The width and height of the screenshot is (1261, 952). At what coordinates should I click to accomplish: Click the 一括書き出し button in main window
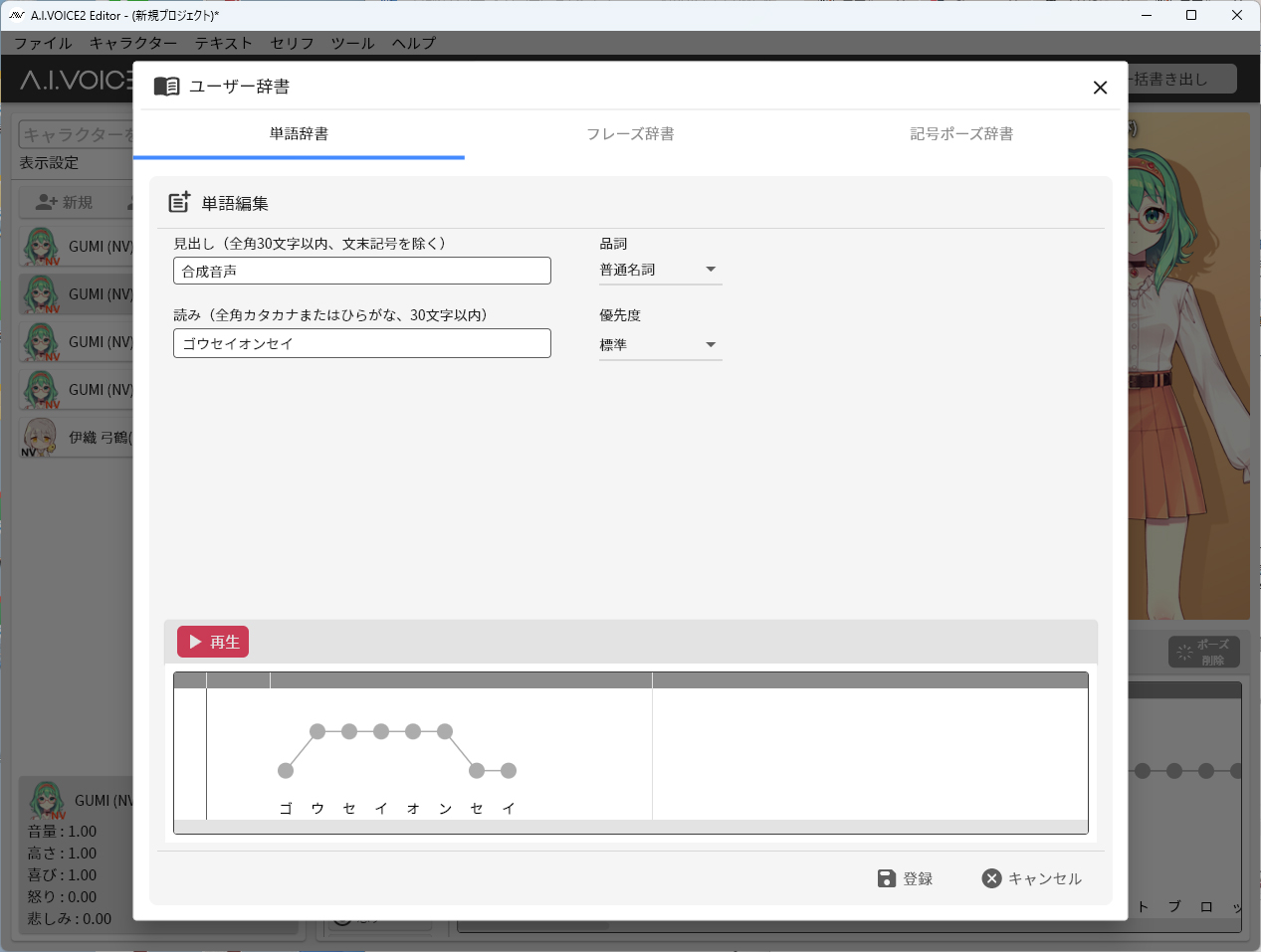coord(1182,79)
